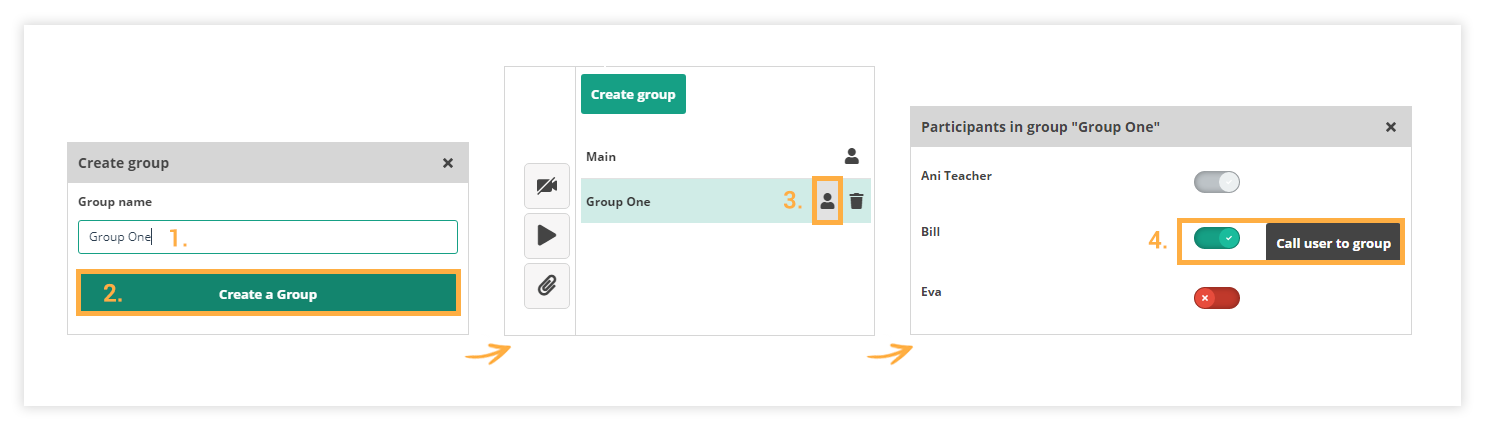The height and width of the screenshot is (431, 1485).
Task: Click the Call user to group tooltip
Action: 1333,243
